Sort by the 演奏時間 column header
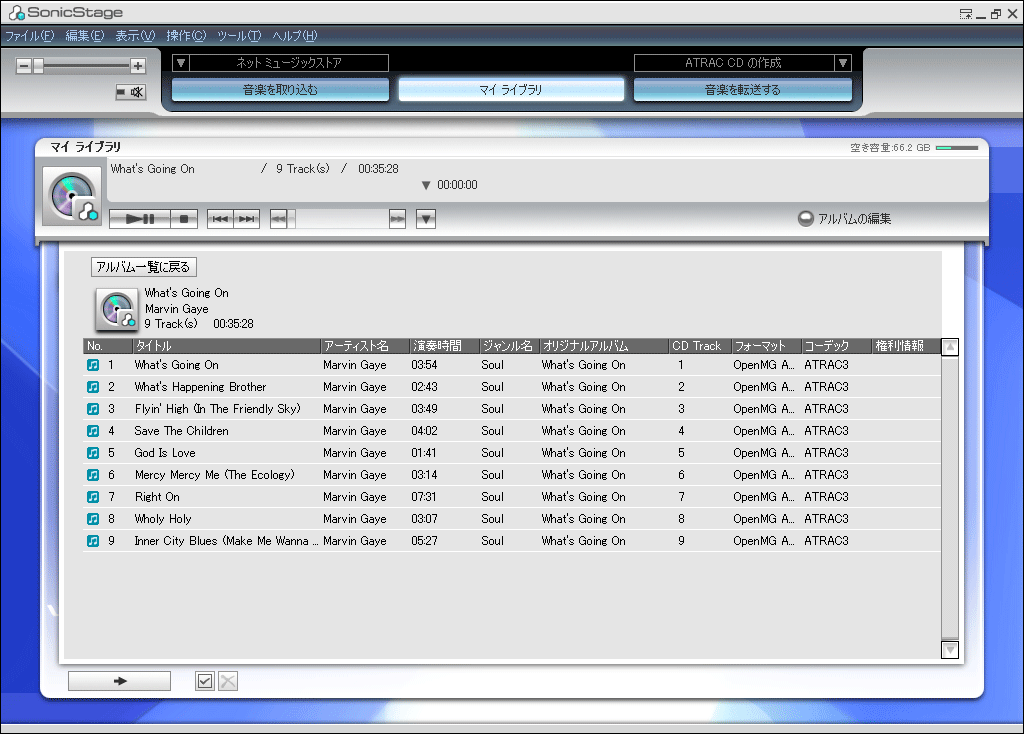Screen dimensions: 1024x734 click(x=445, y=345)
